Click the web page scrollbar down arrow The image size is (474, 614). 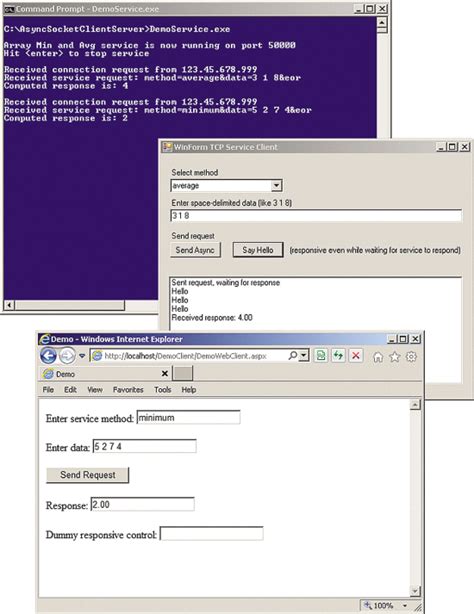click(x=415, y=591)
